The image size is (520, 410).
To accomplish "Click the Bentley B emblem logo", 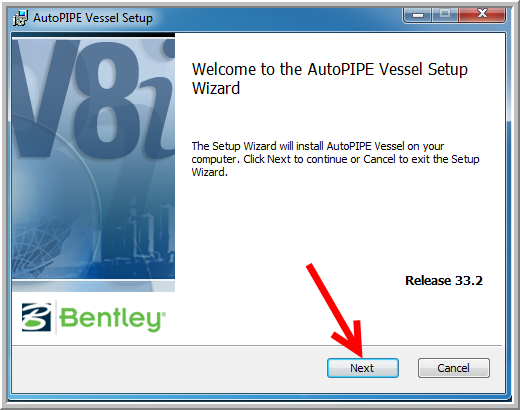I will click(x=37, y=317).
